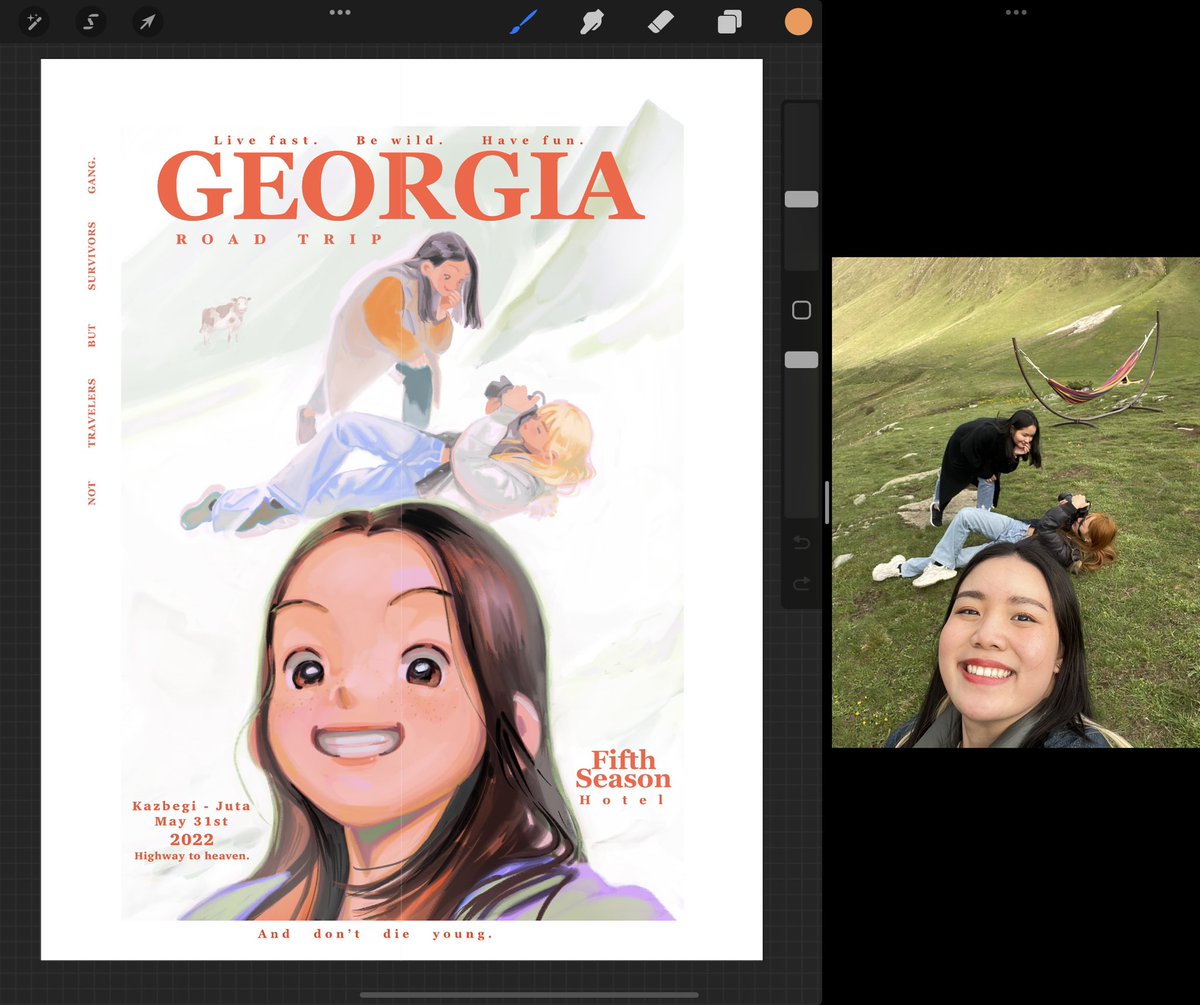This screenshot has width=1200, height=1005.
Task: Redo the undone stroke
Action: tap(800, 582)
